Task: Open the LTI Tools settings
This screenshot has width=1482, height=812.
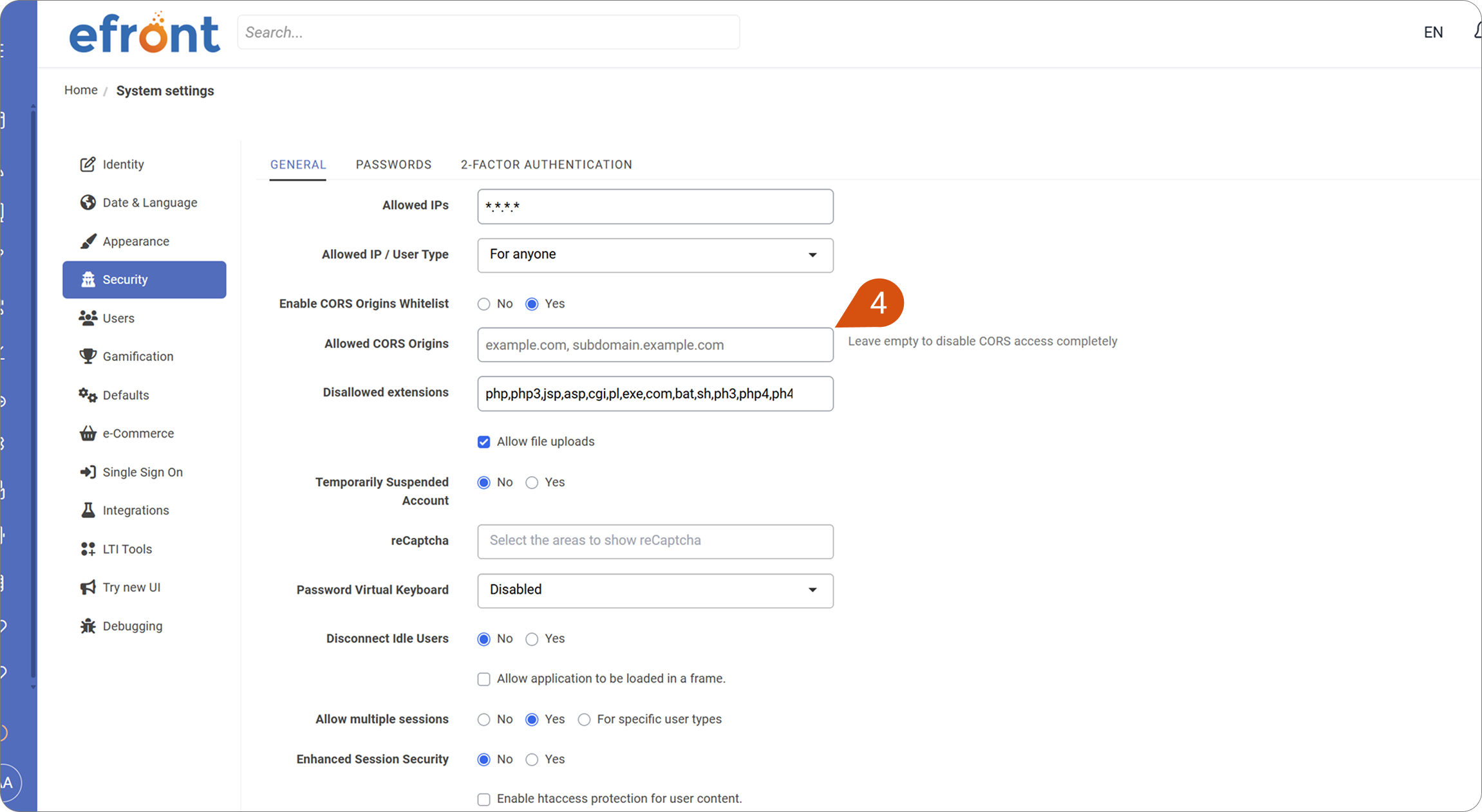Action: coord(144,549)
